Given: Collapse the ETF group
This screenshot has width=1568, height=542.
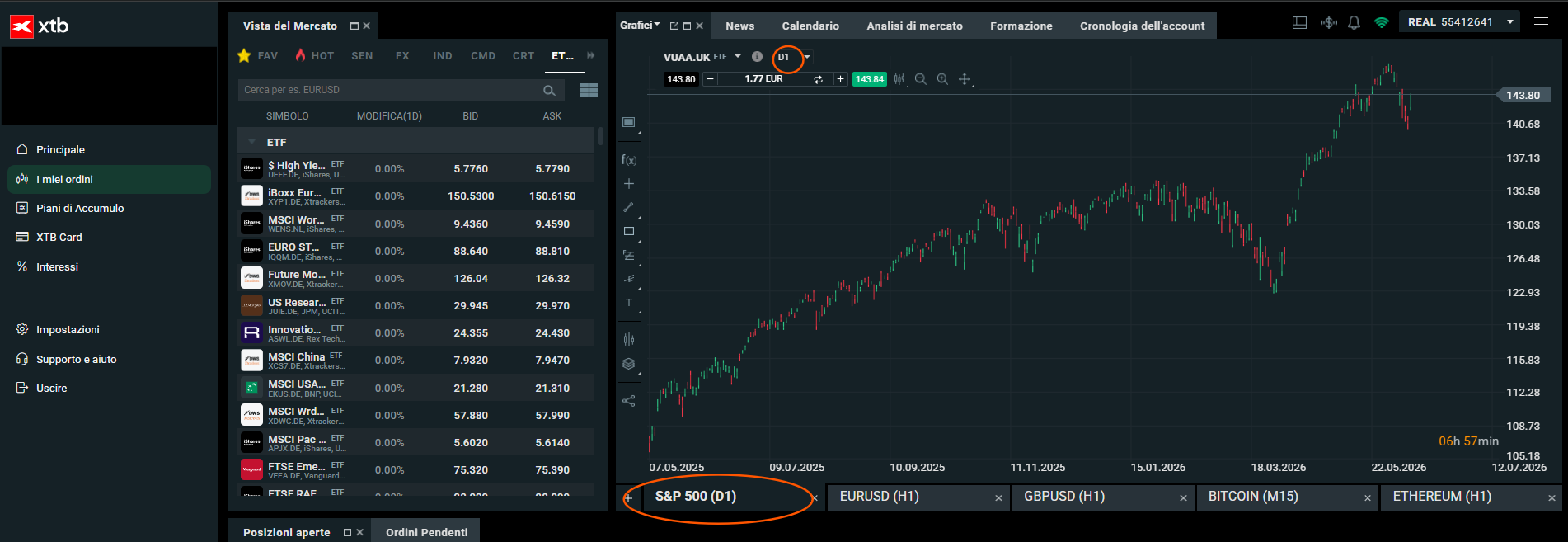Looking at the screenshot, I should click(x=251, y=142).
